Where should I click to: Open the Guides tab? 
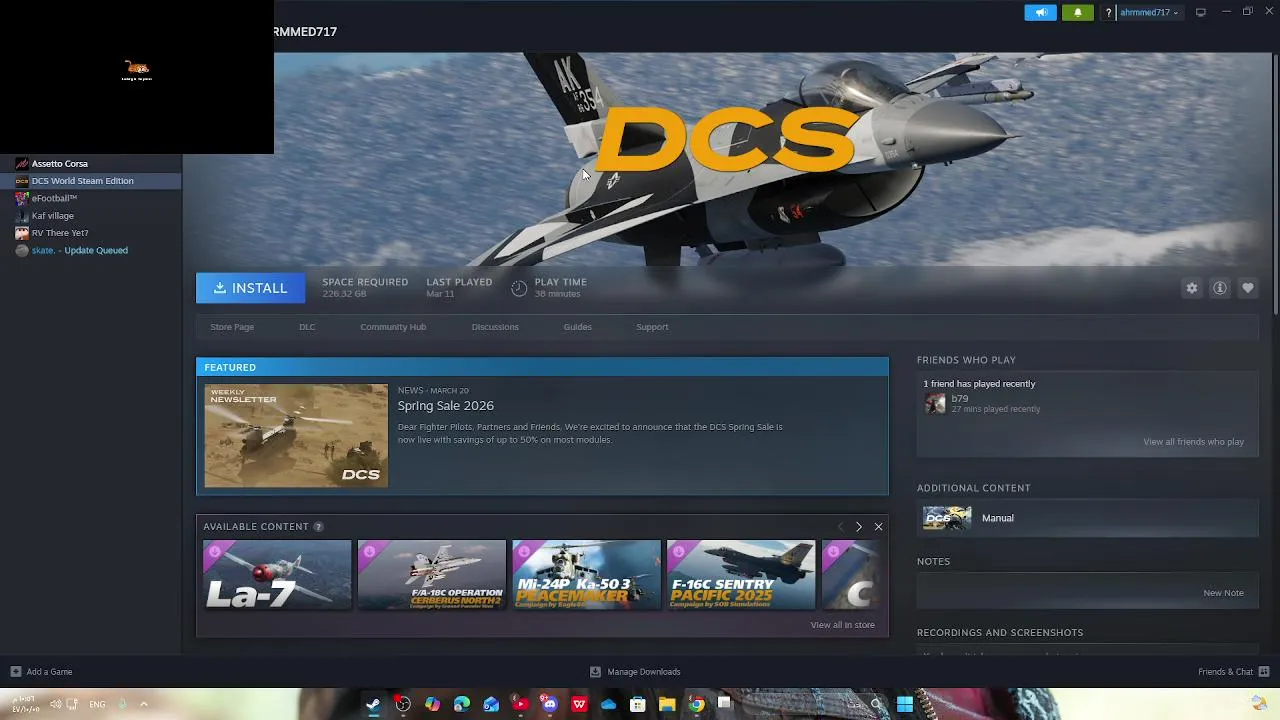577,327
